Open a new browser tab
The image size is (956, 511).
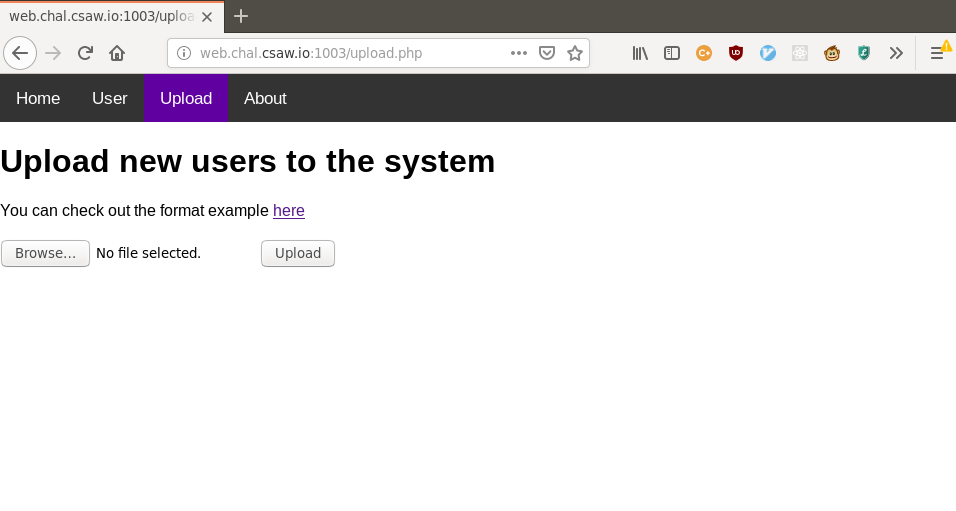(x=241, y=16)
